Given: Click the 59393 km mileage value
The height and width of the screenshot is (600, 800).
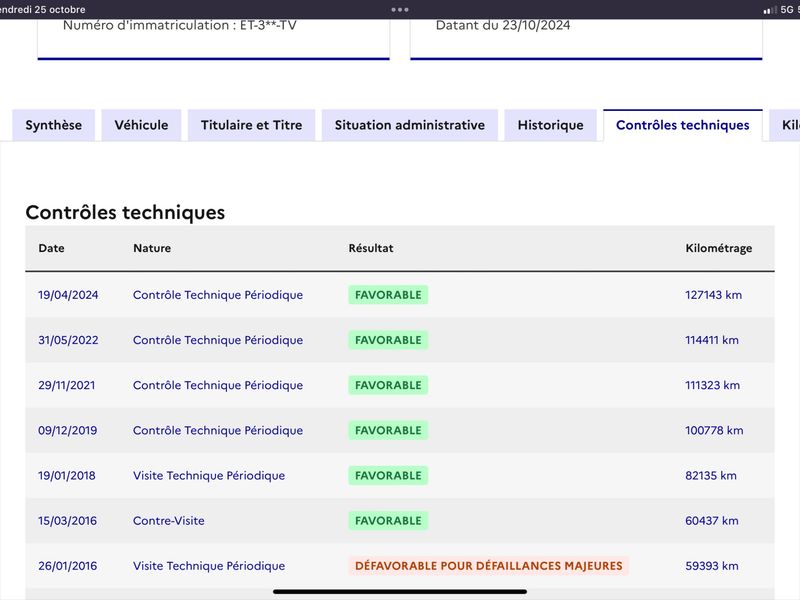Looking at the screenshot, I should coord(712,566).
